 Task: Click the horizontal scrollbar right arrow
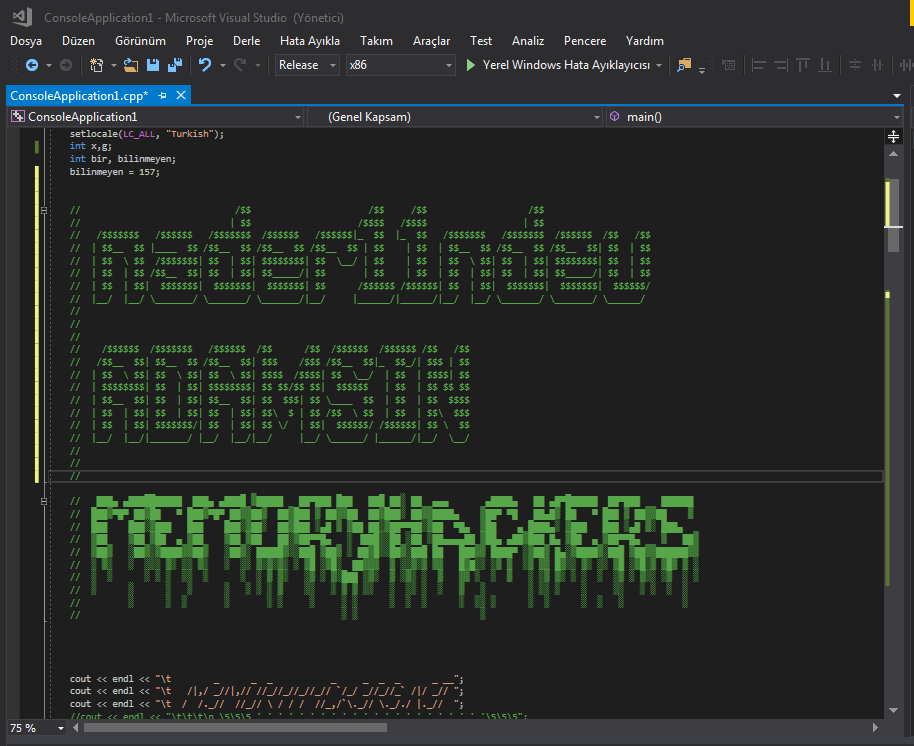[875, 727]
